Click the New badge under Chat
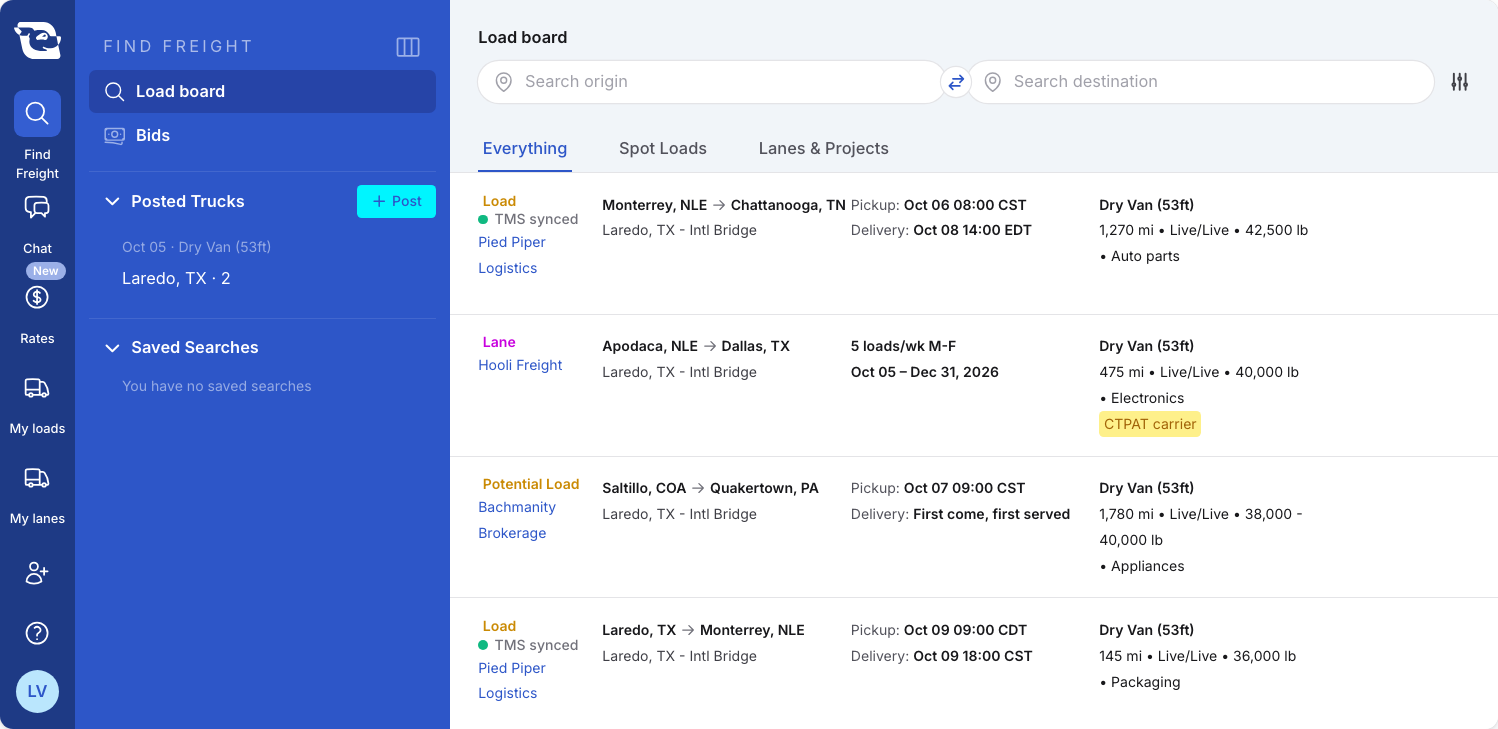 tap(46, 271)
